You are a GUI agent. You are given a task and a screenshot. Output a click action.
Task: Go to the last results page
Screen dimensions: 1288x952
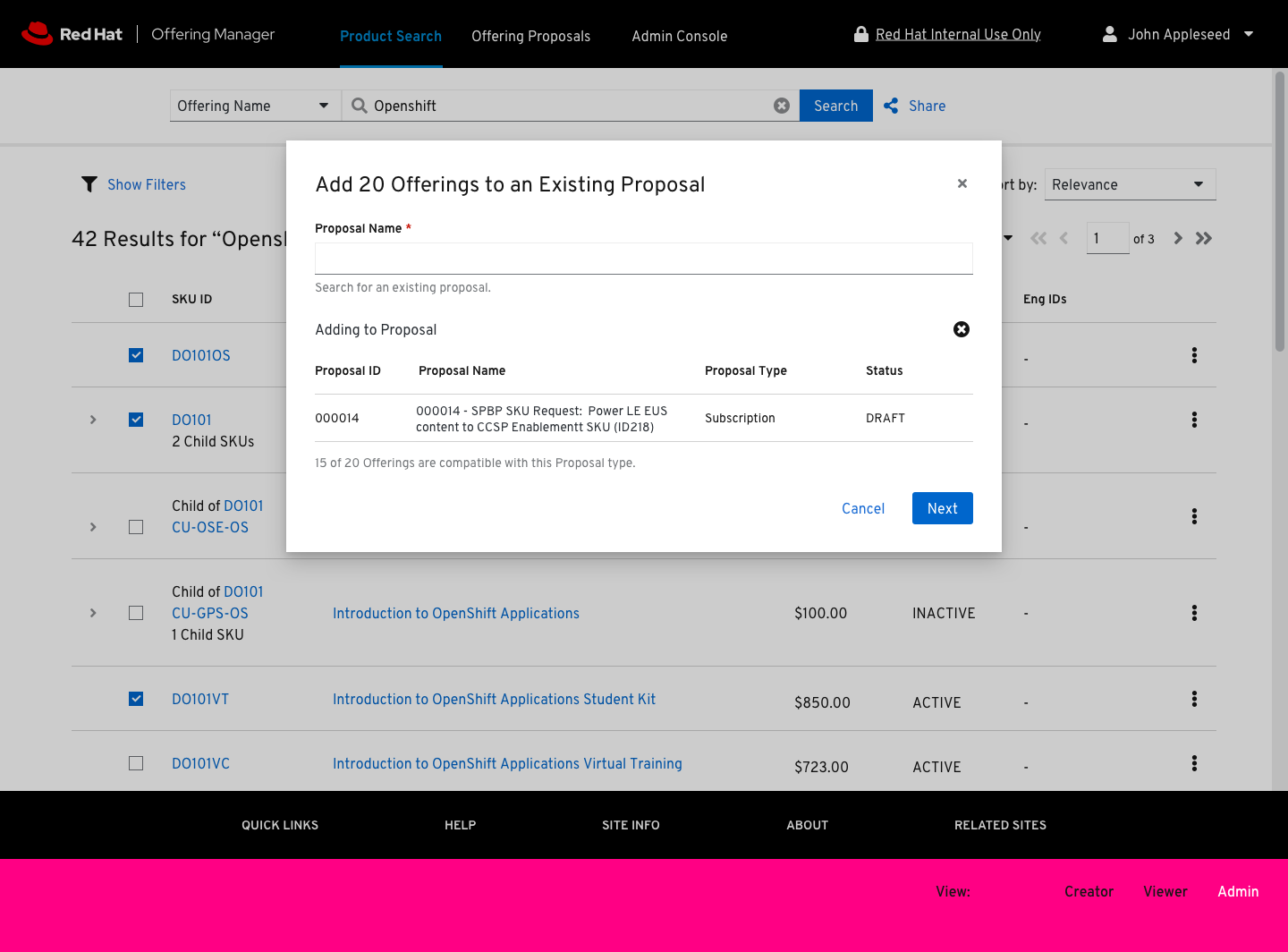point(1204,238)
